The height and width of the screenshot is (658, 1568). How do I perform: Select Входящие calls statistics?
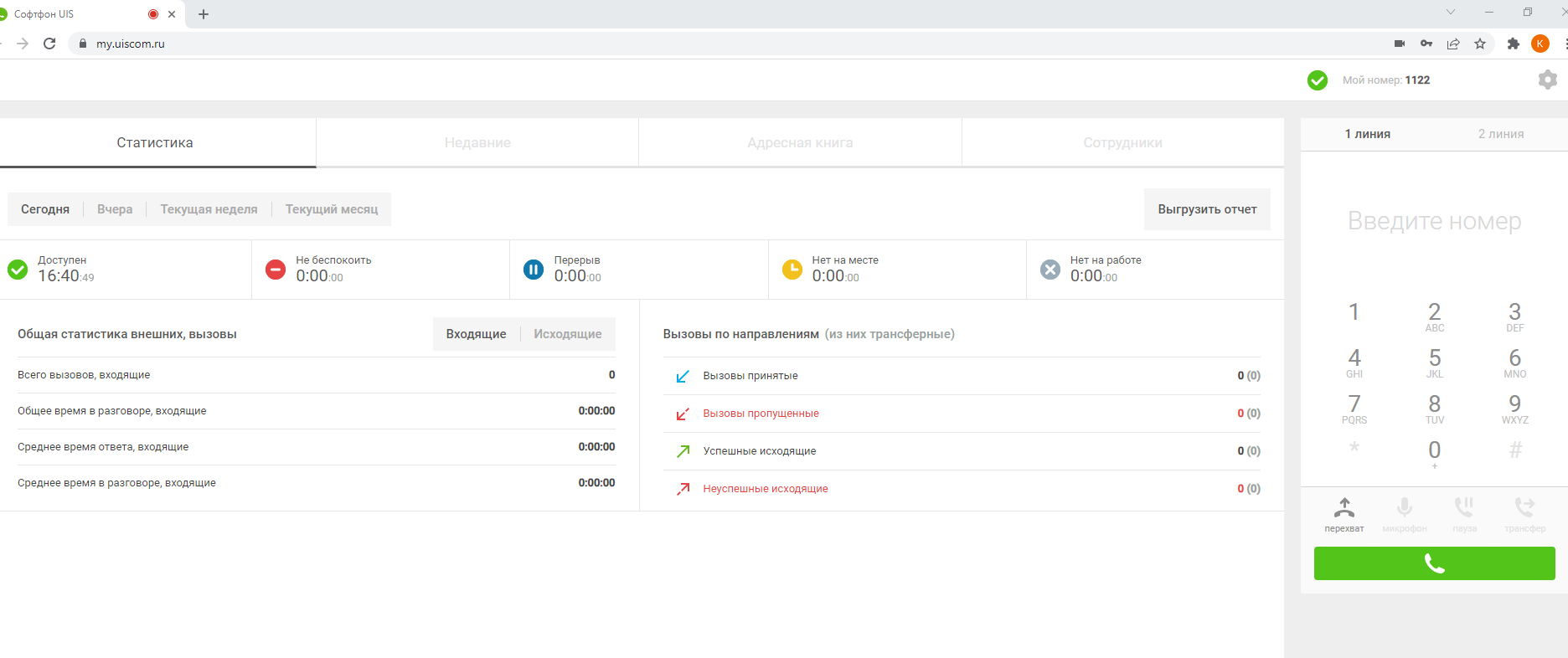click(476, 334)
